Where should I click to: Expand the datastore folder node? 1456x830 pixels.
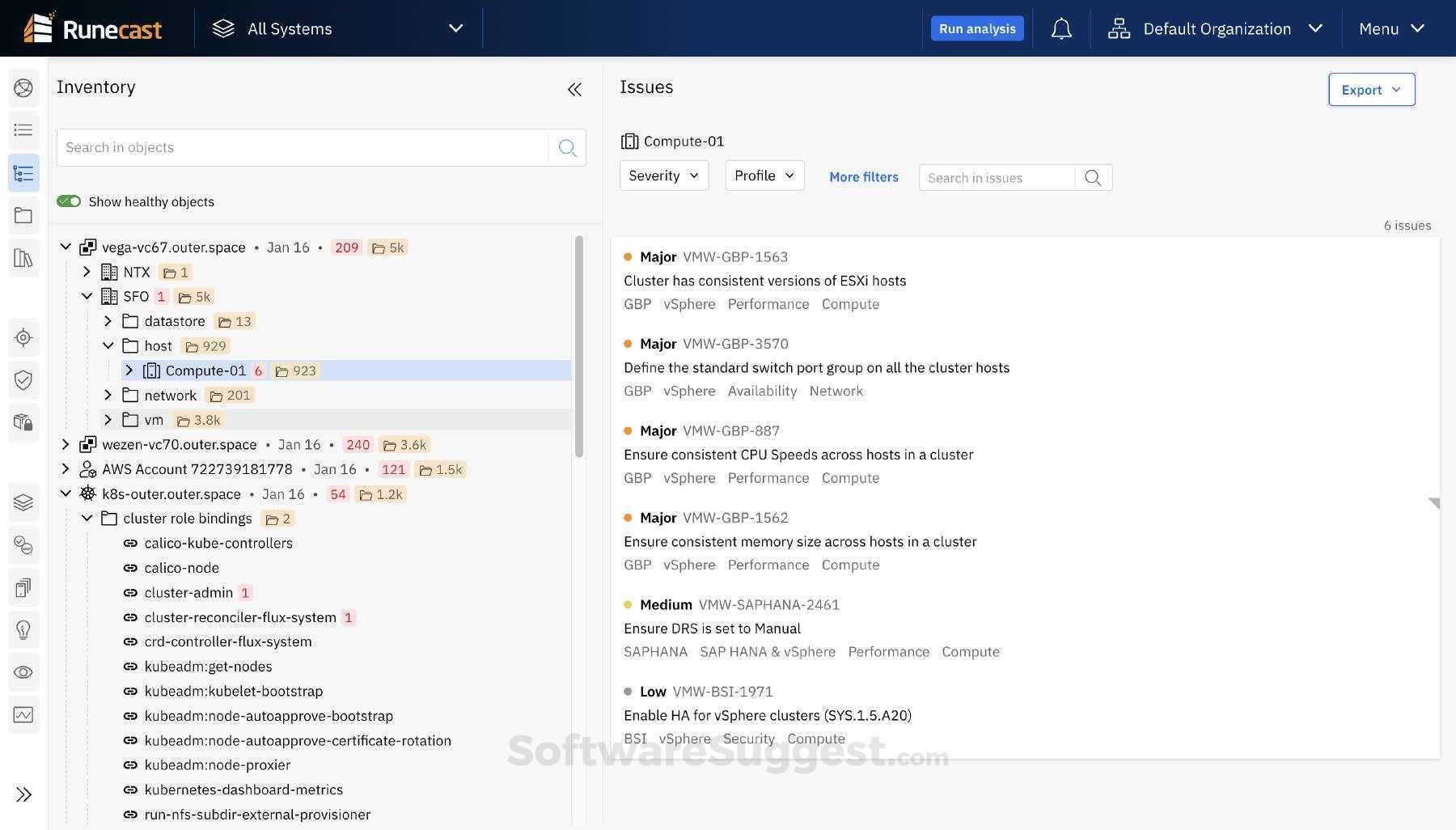tap(108, 321)
